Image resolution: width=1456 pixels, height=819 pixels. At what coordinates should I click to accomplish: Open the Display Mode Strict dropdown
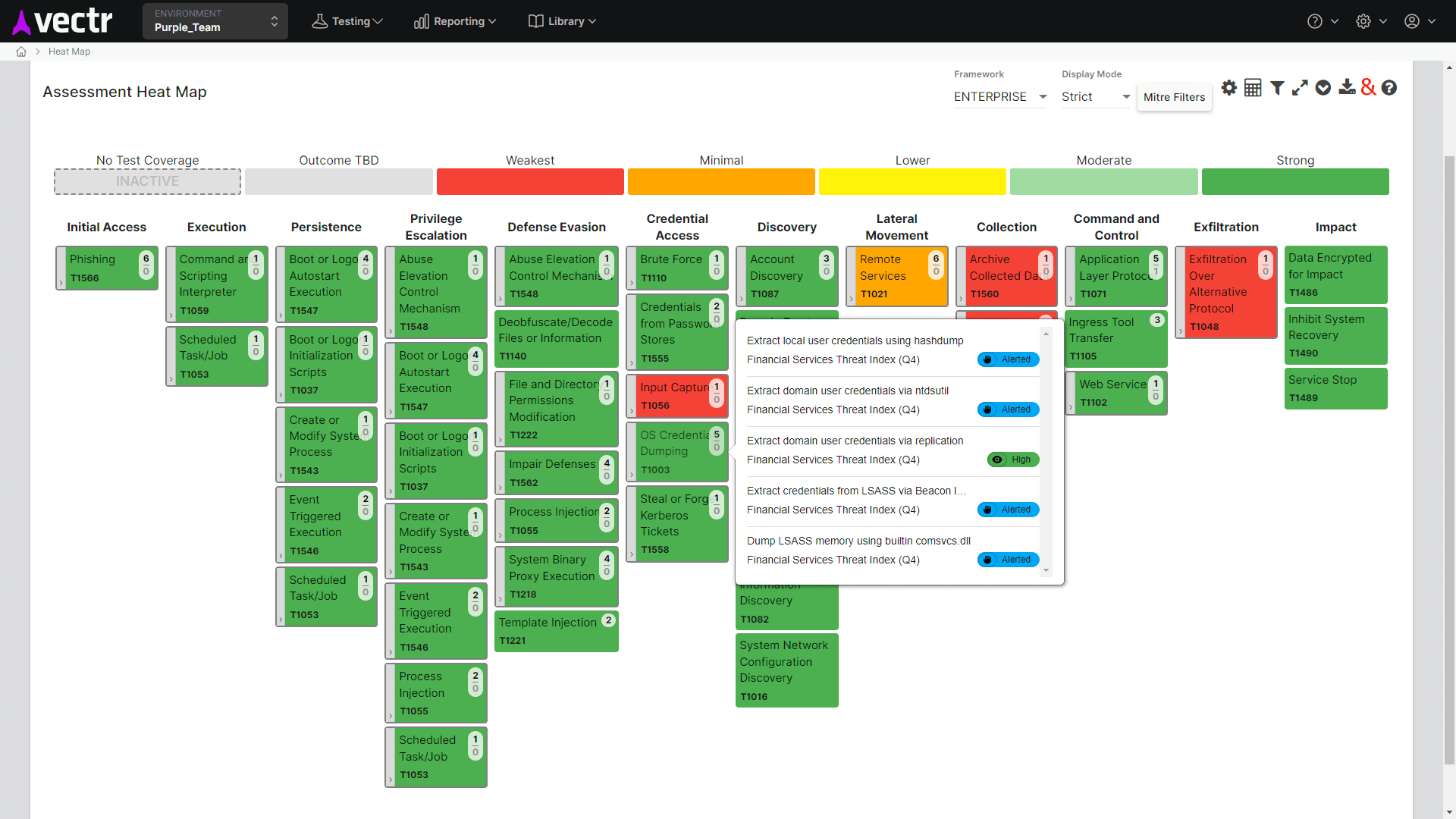click(x=1095, y=97)
